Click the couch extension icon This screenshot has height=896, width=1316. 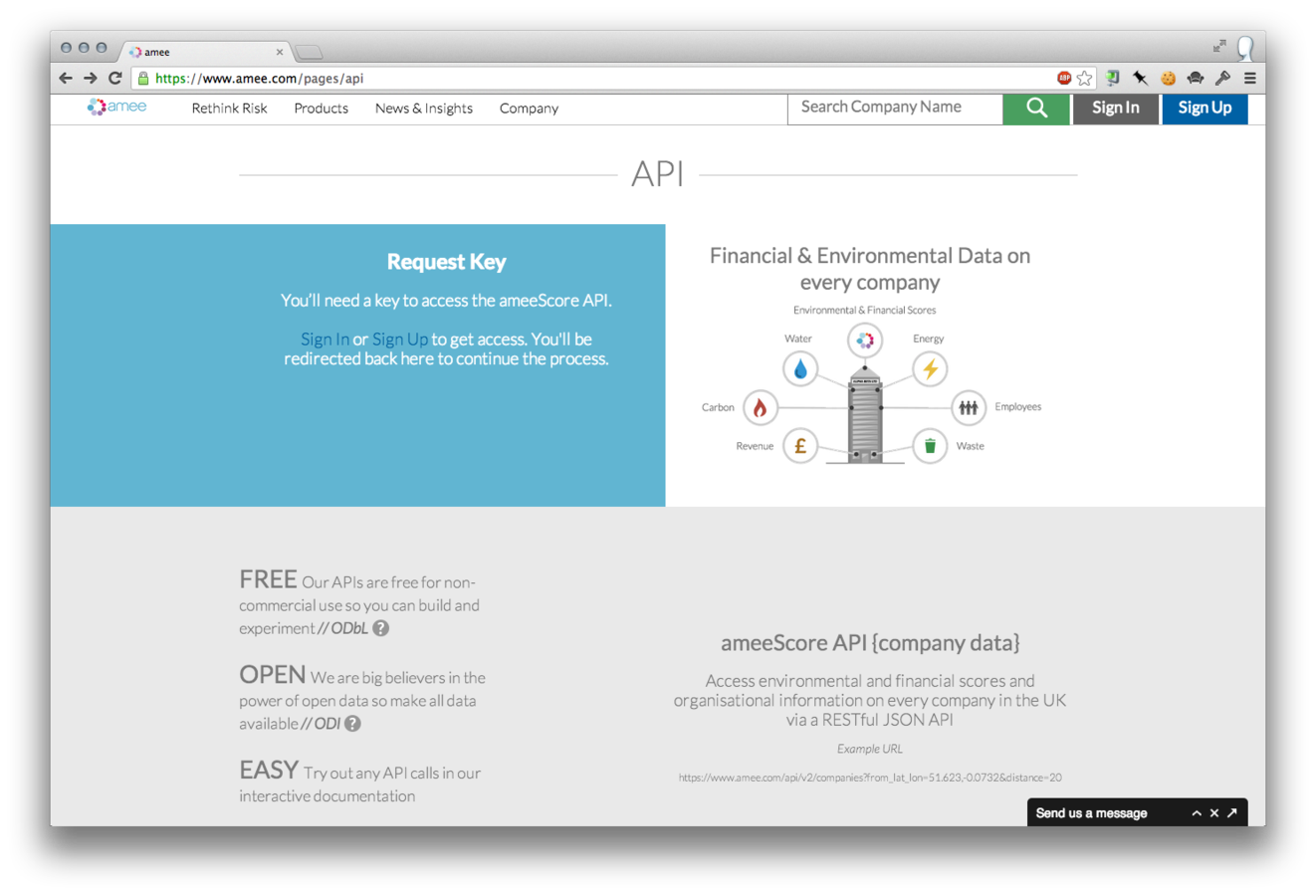(x=1196, y=78)
